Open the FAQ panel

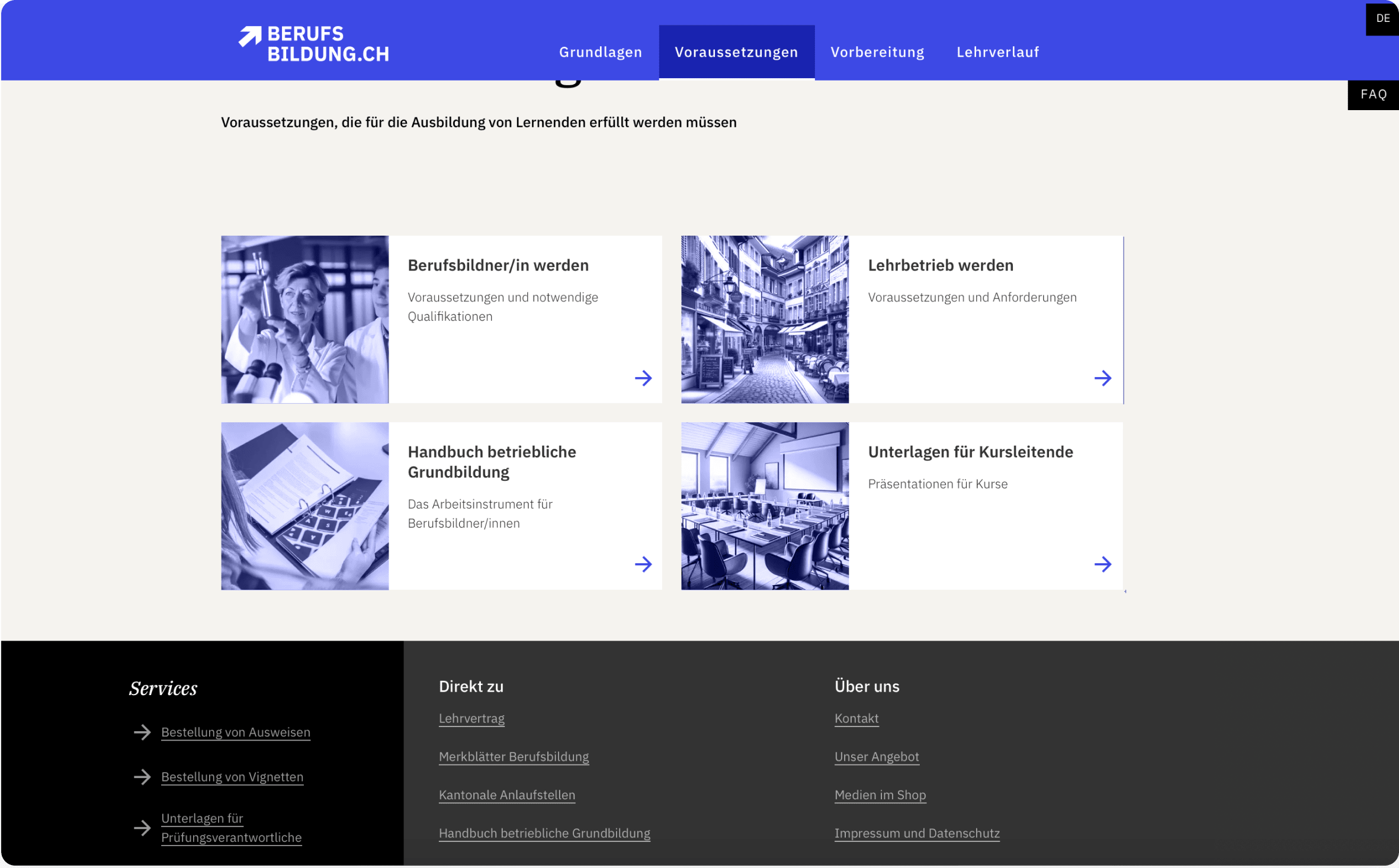coord(1374,94)
